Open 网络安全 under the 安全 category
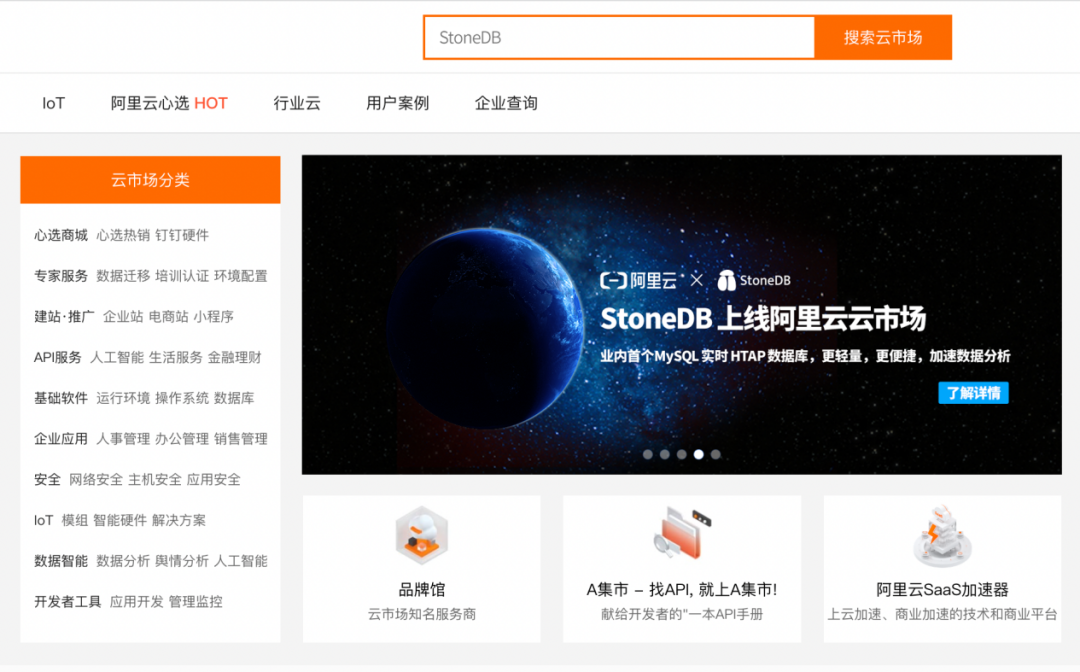 [x=98, y=480]
